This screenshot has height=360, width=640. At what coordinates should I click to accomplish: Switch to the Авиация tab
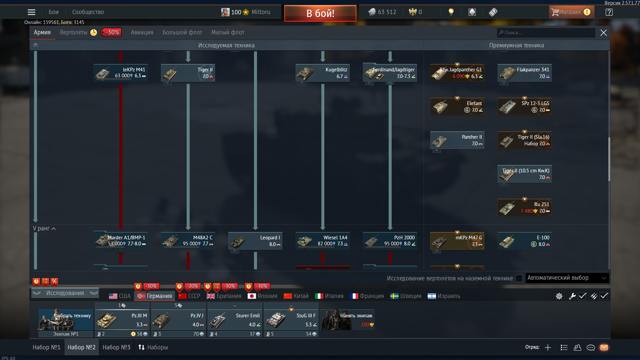[142, 32]
